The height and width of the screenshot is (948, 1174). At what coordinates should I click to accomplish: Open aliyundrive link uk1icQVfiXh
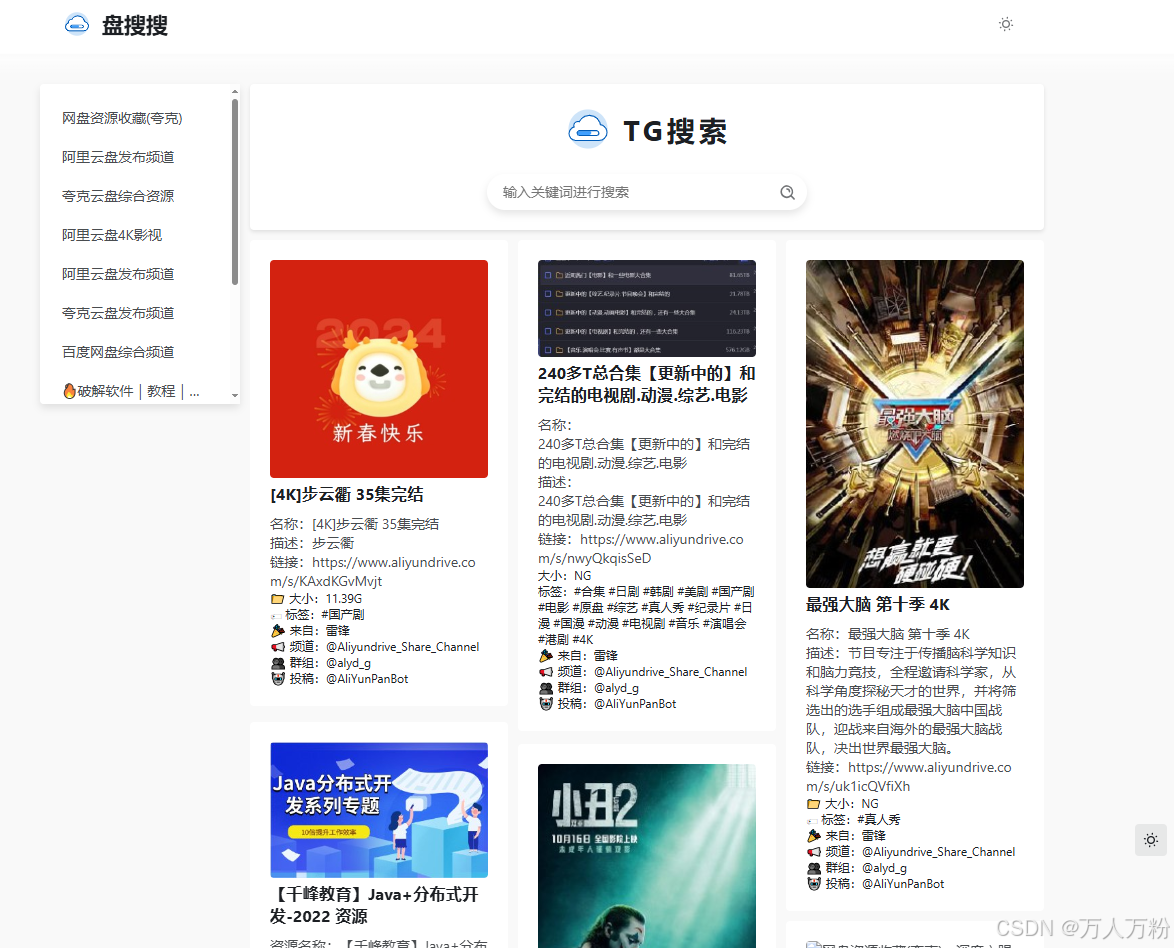pos(909,777)
